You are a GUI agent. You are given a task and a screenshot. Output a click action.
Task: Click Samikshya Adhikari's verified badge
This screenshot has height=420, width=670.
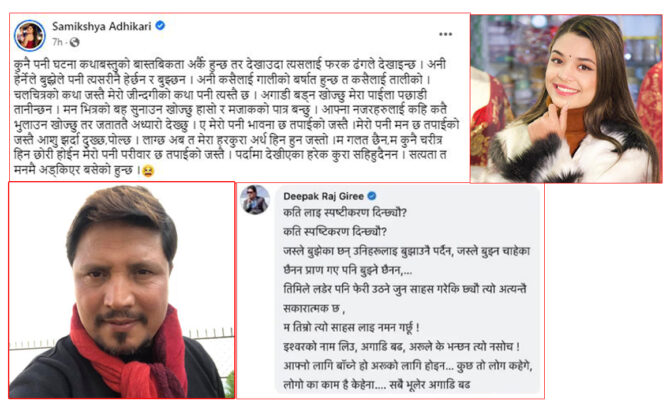coord(160,26)
